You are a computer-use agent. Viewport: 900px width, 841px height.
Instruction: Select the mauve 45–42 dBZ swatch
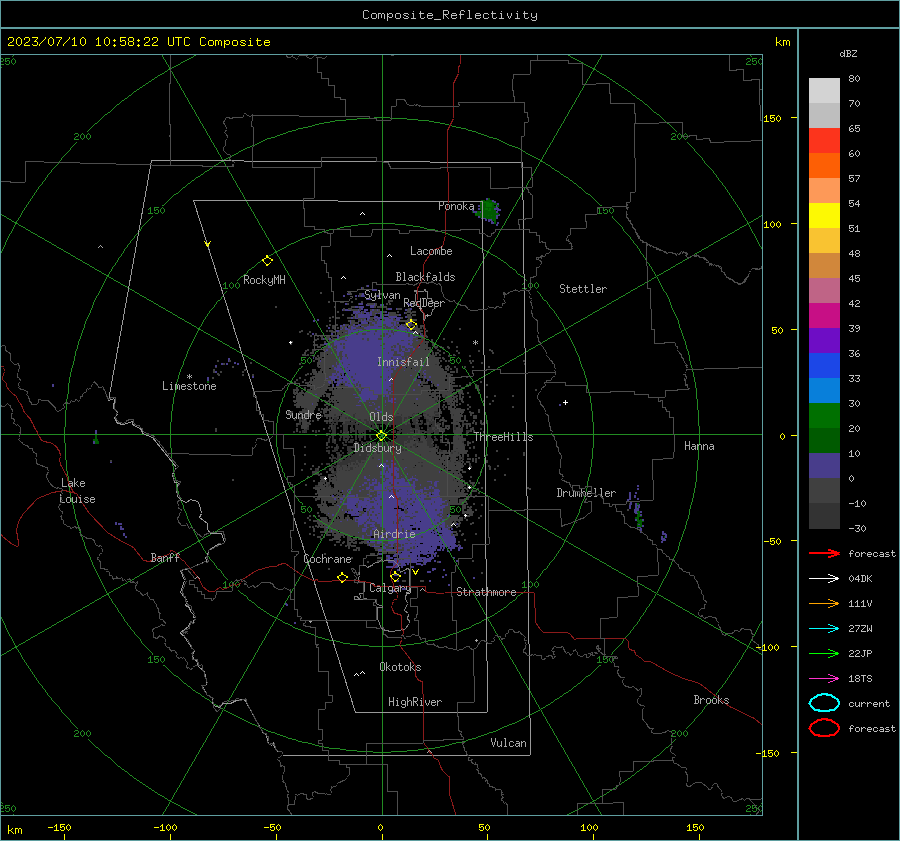(824, 290)
